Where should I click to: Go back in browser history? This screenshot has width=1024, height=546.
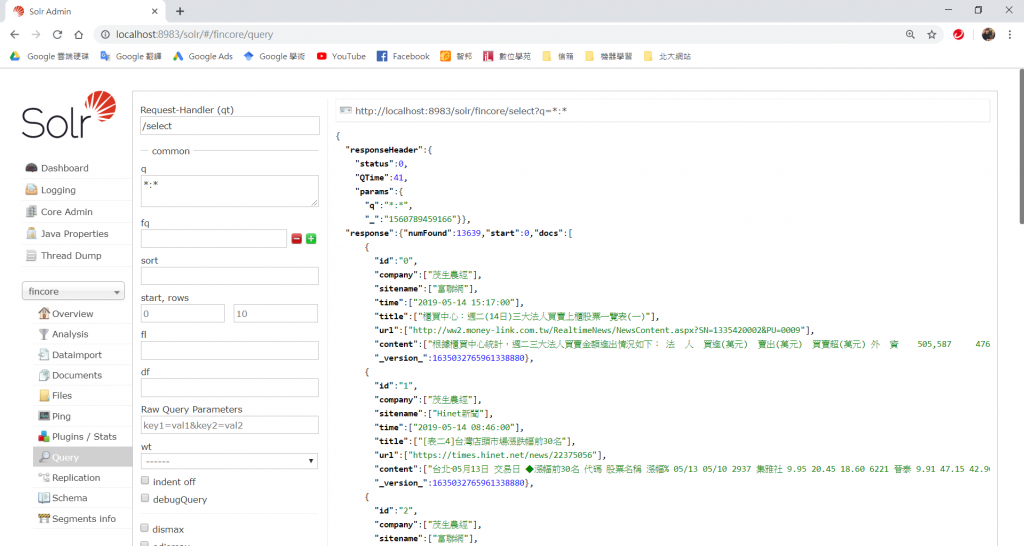click(15, 35)
